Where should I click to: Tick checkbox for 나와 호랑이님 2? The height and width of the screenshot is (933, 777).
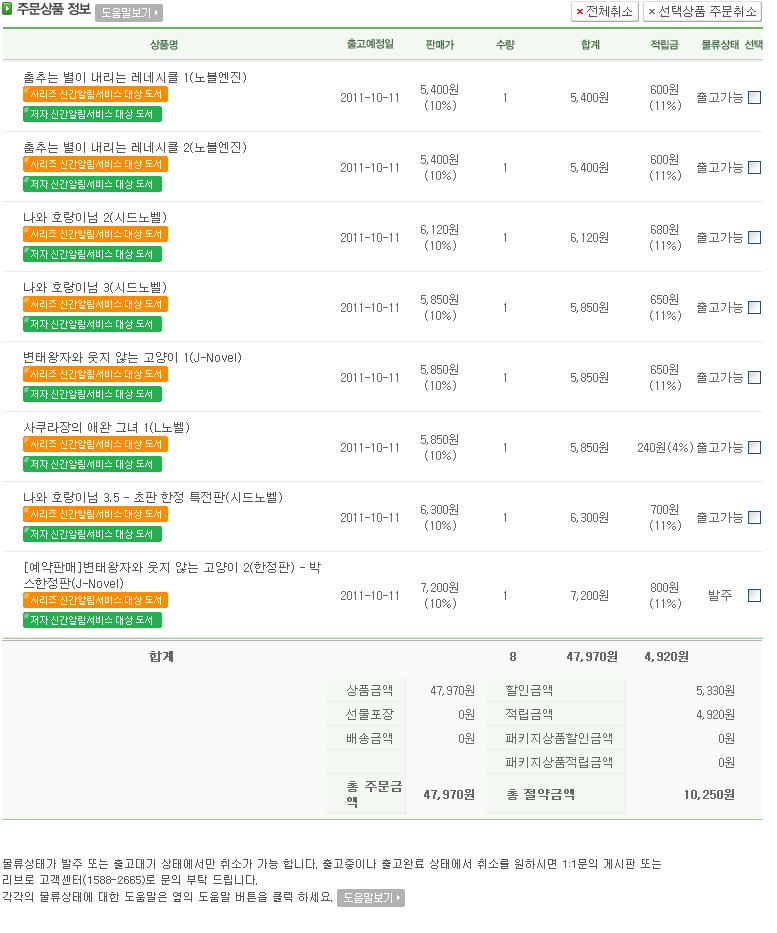[755, 238]
